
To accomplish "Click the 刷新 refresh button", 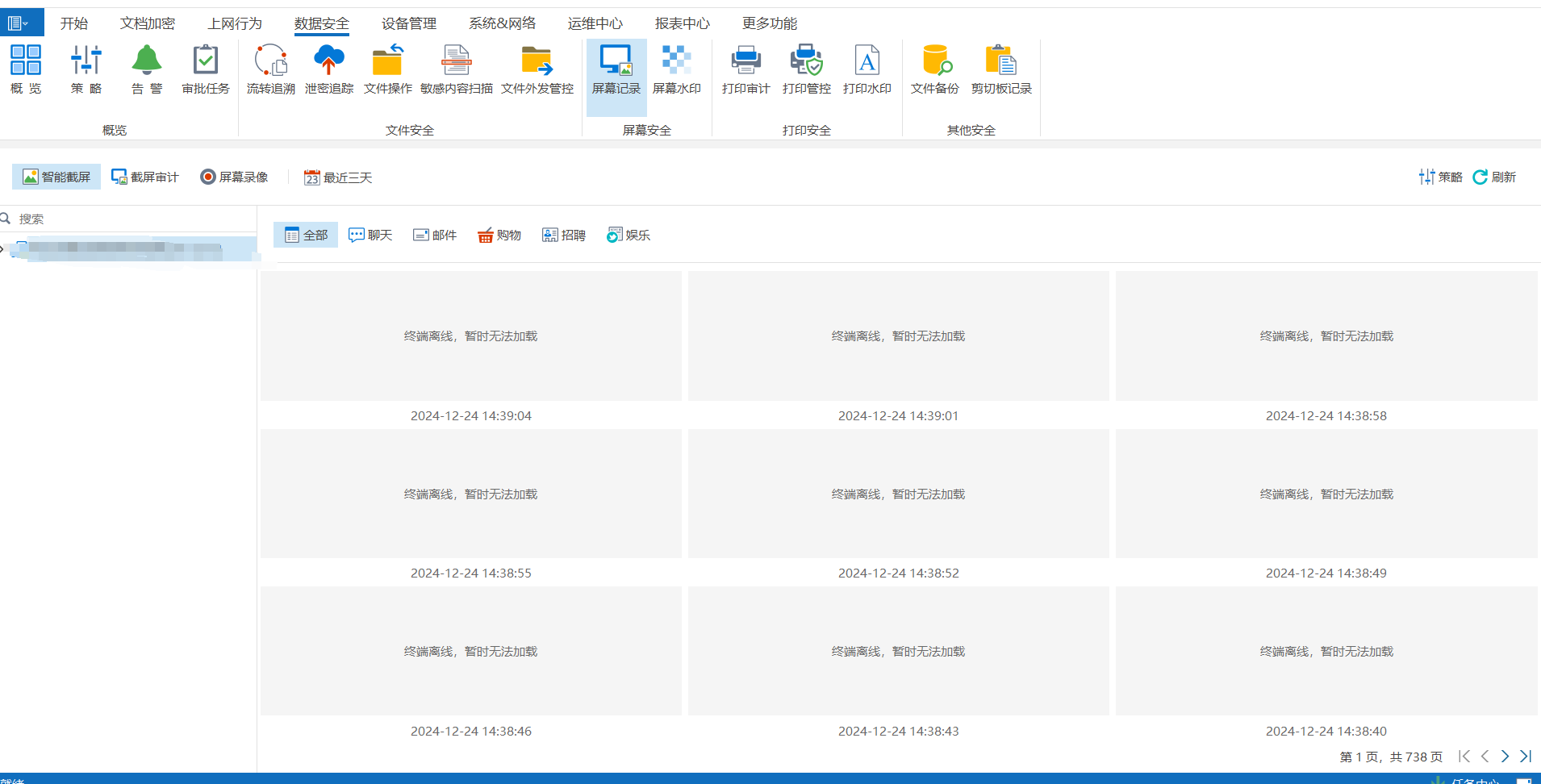I will pos(1494,177).
